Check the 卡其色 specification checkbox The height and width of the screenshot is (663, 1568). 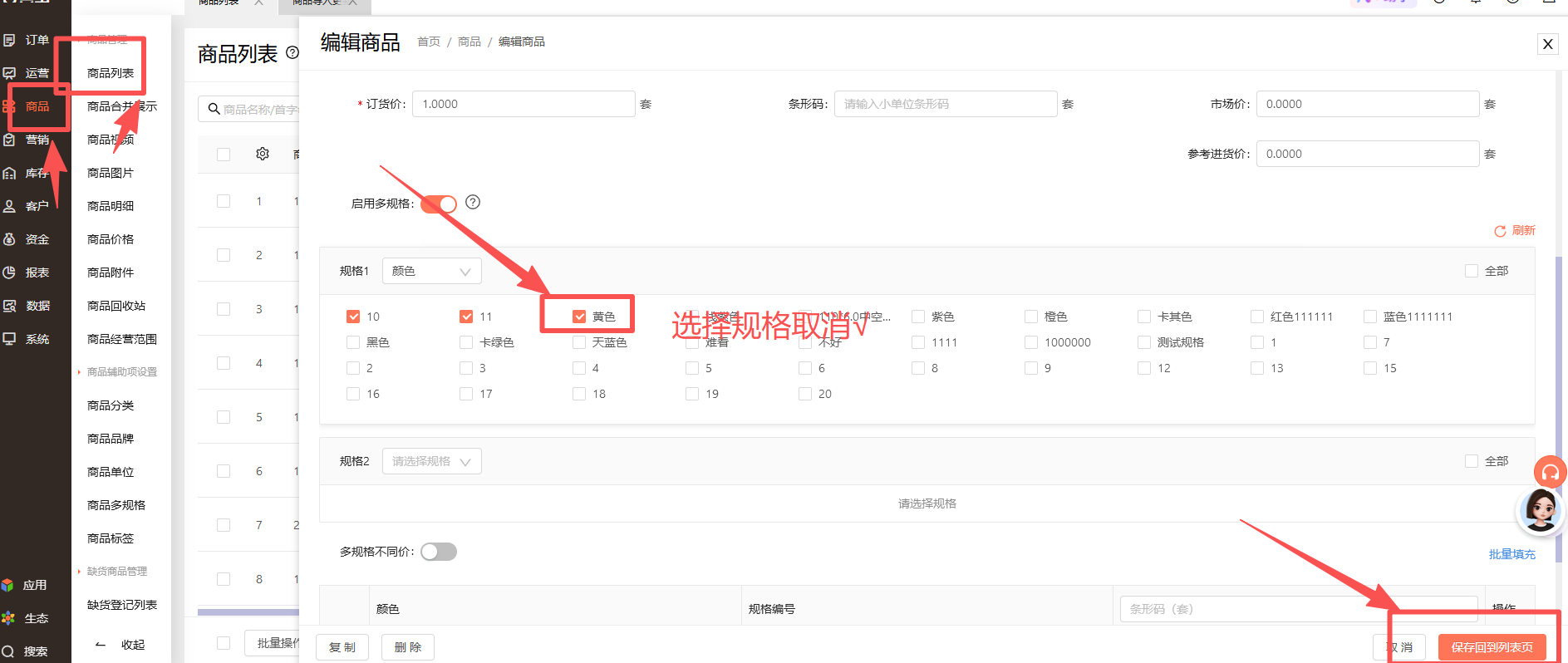pyautogui.click(x=1144, y=317)
